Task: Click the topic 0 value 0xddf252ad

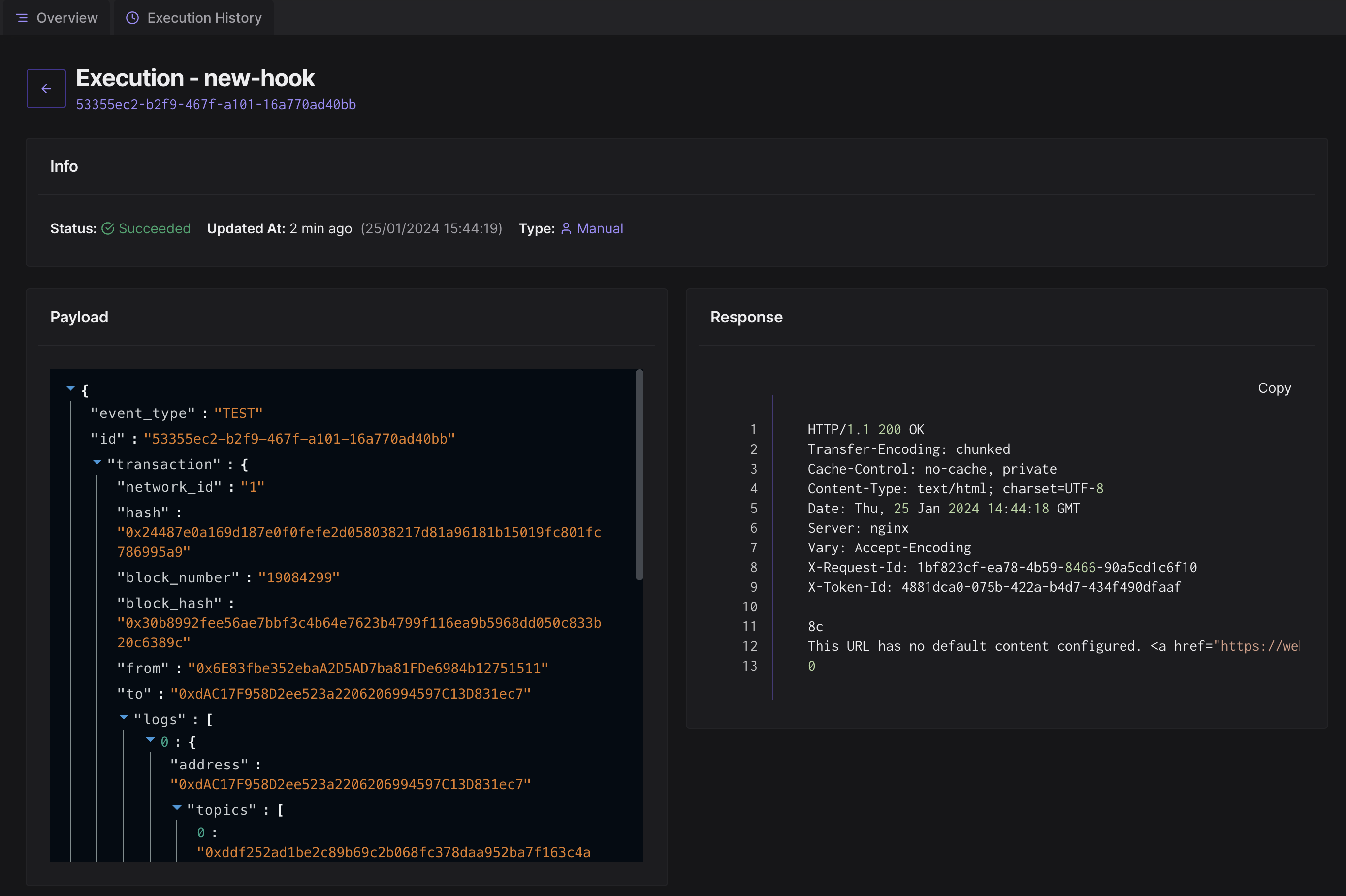Action: click(x=394, y=853)
